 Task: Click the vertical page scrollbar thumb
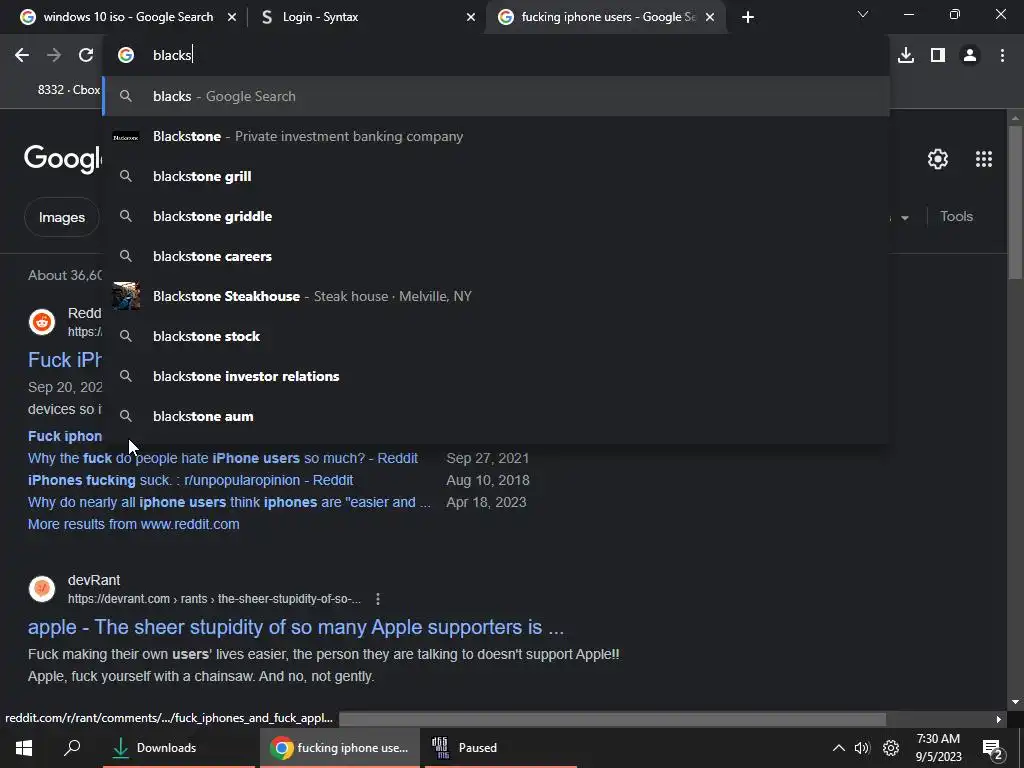pyautogui.click(x=1015, y=202)
